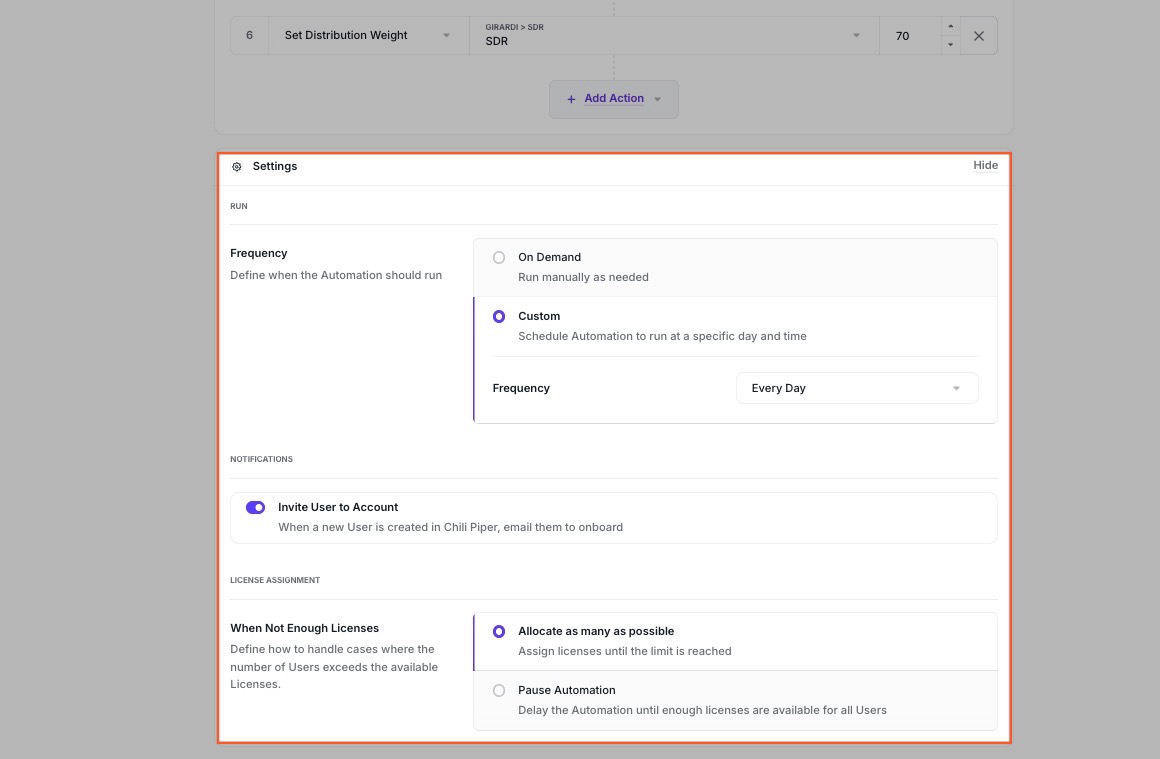Choose the Pause Automation radio option
The height and width of the screenshot is (759, 1160).
[499, 691]
